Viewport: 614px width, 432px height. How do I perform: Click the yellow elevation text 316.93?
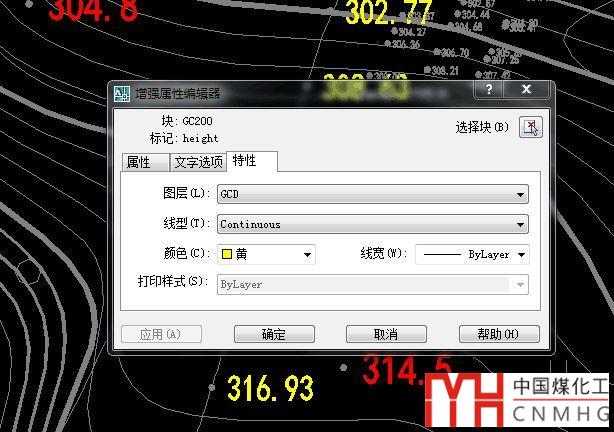point(271,388)
